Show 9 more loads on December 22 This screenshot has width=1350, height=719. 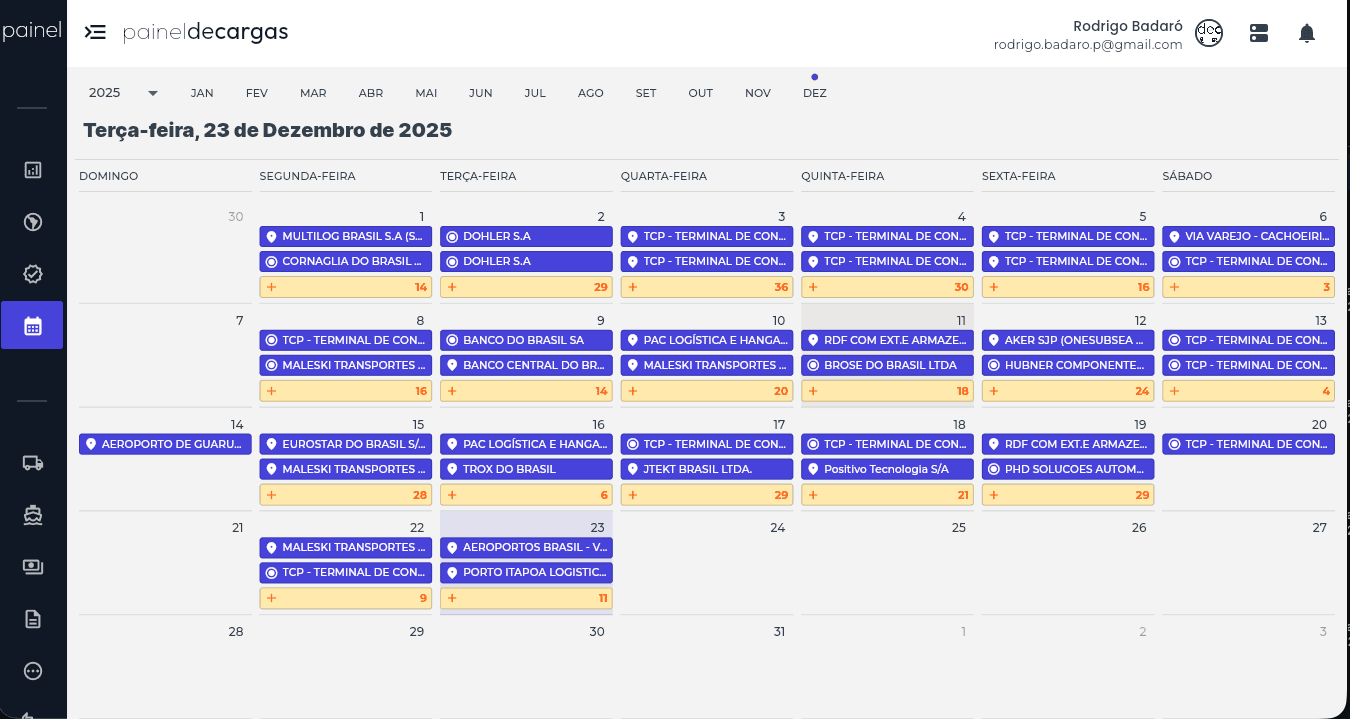[346, 598]
